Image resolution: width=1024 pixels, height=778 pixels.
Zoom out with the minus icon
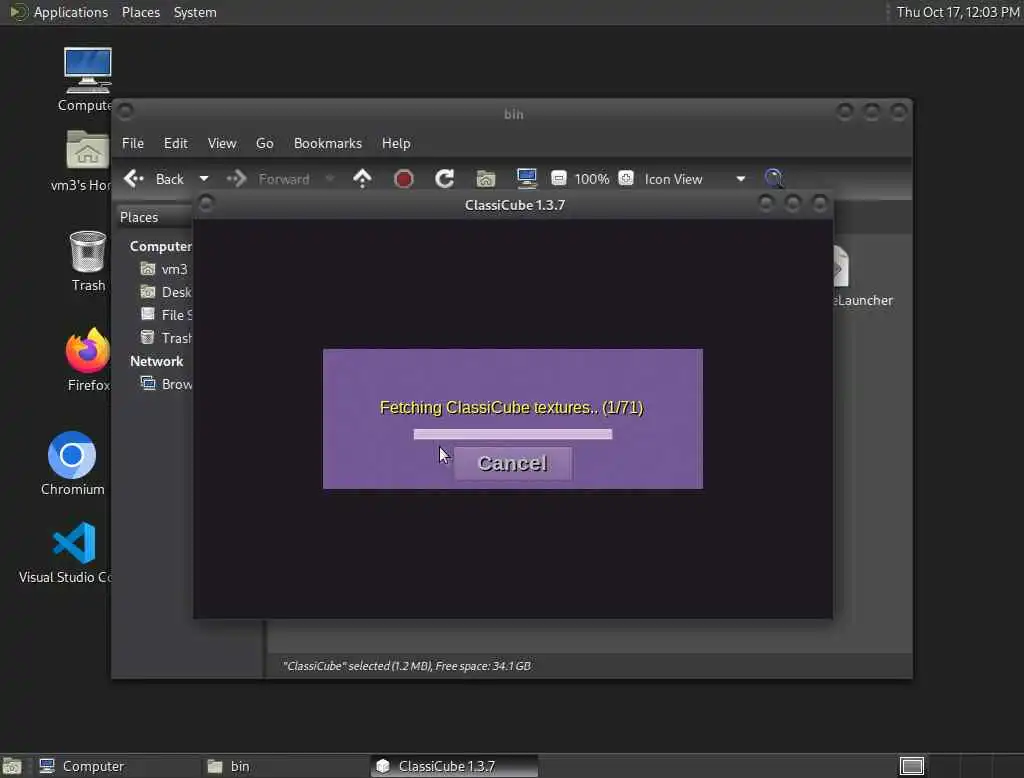558,178
